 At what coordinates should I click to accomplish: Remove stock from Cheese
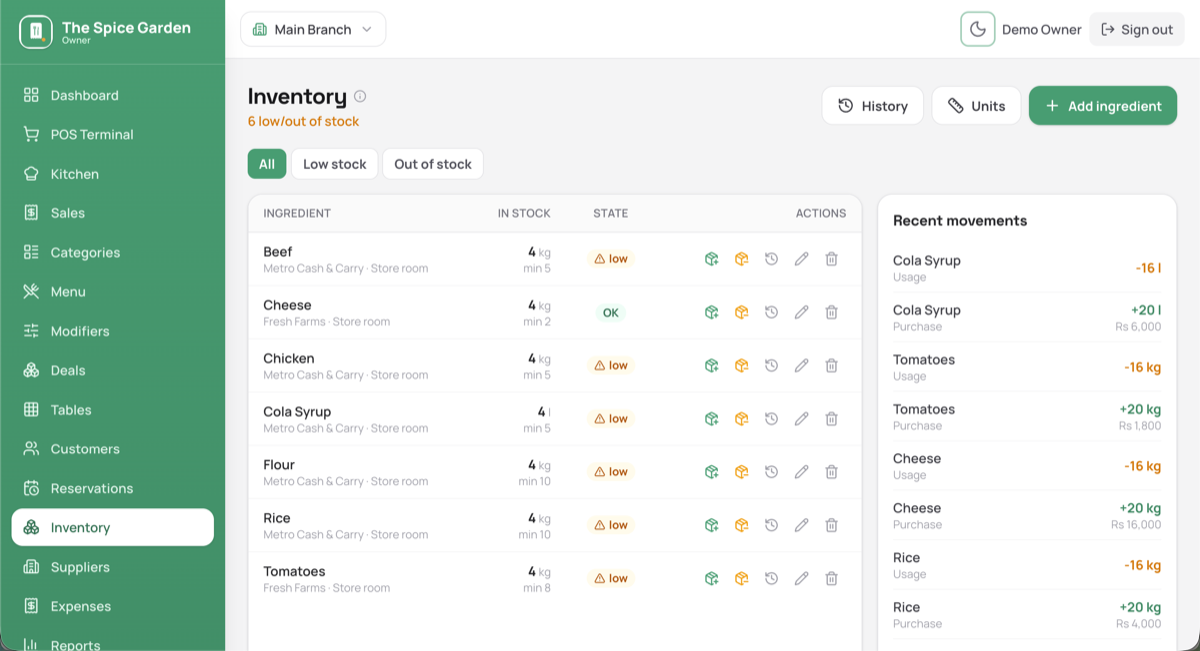click(741, 312)
